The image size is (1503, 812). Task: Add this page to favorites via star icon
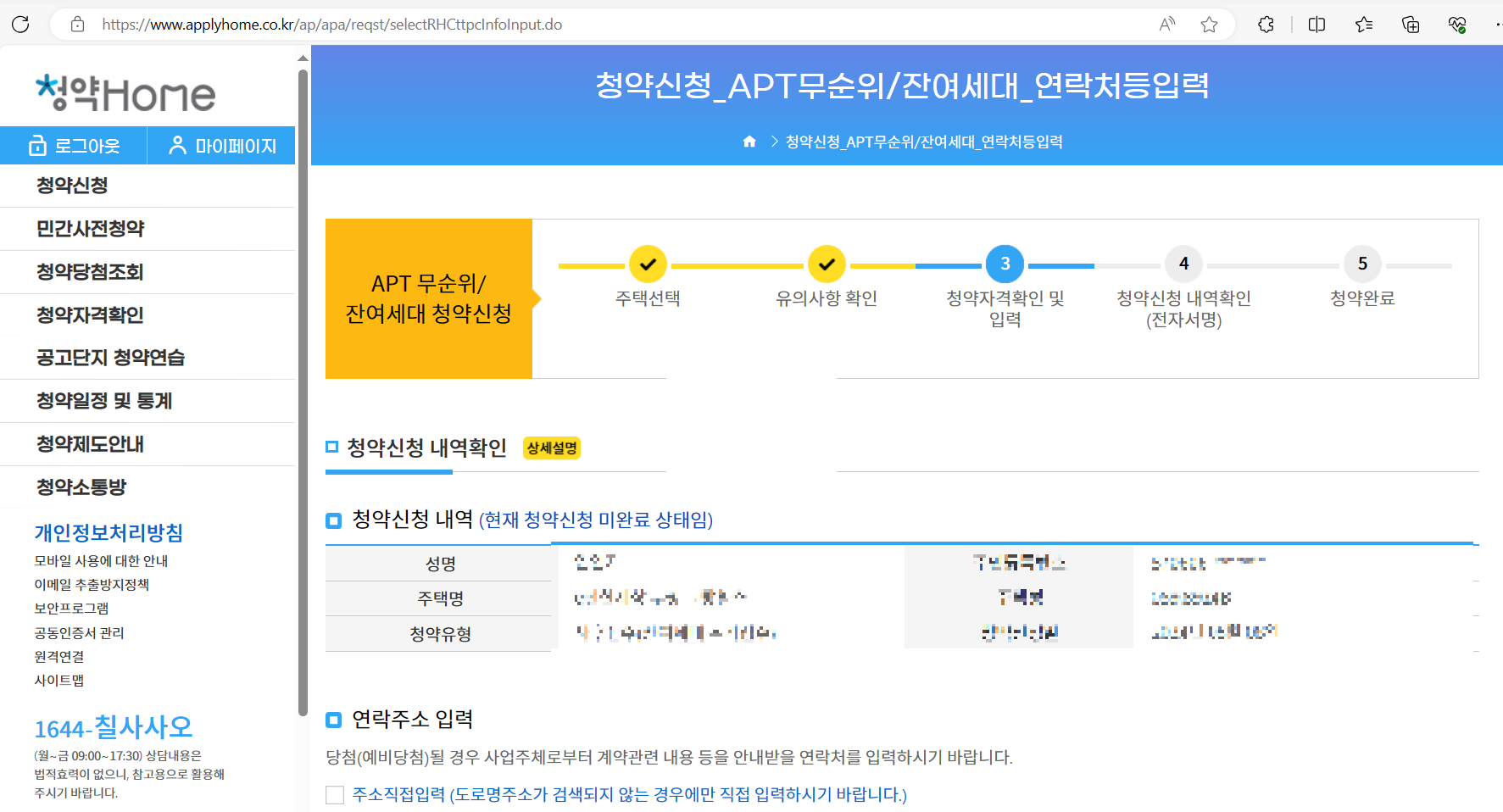[1210, 24]
